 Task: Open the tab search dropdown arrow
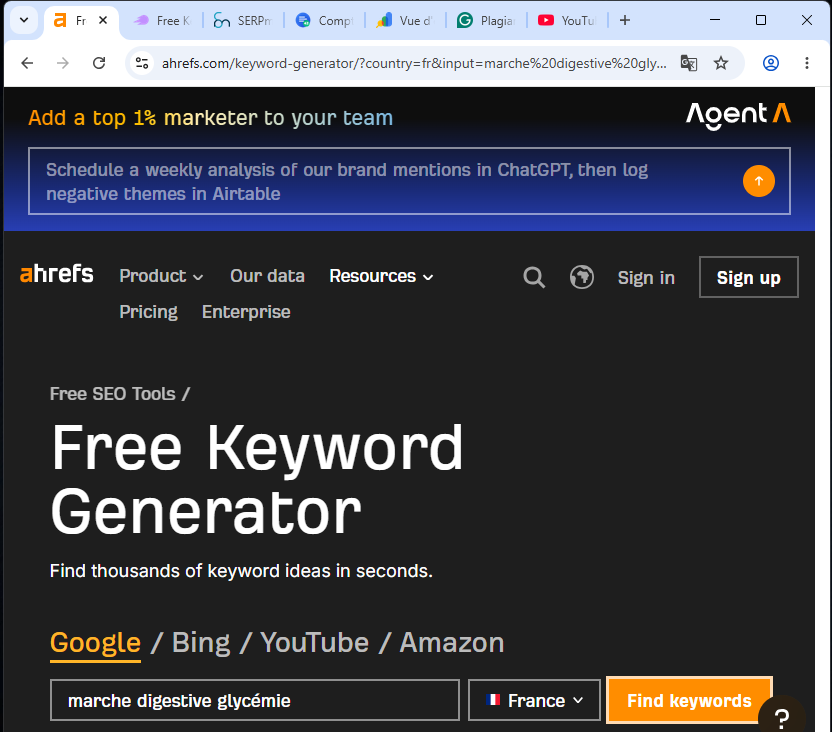coord(24,20)
